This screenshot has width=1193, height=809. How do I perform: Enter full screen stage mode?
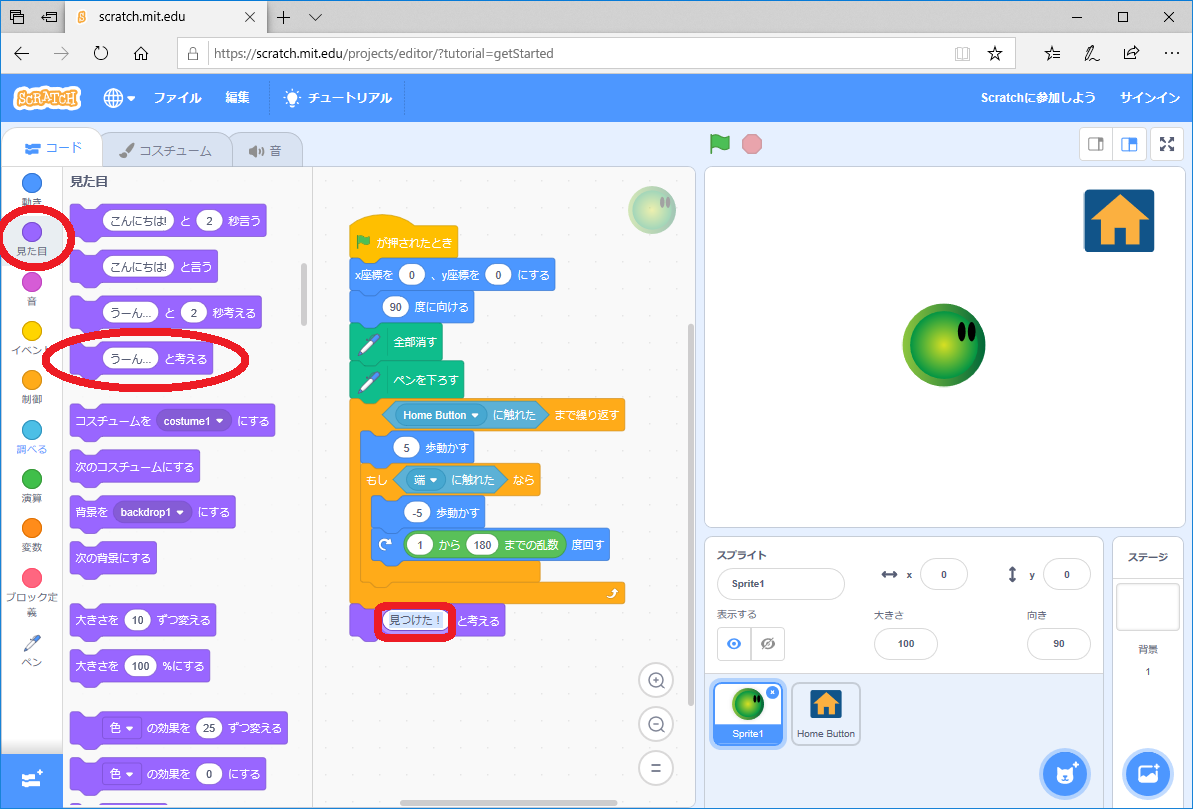pyautogui.click(x=1167, y=144)
